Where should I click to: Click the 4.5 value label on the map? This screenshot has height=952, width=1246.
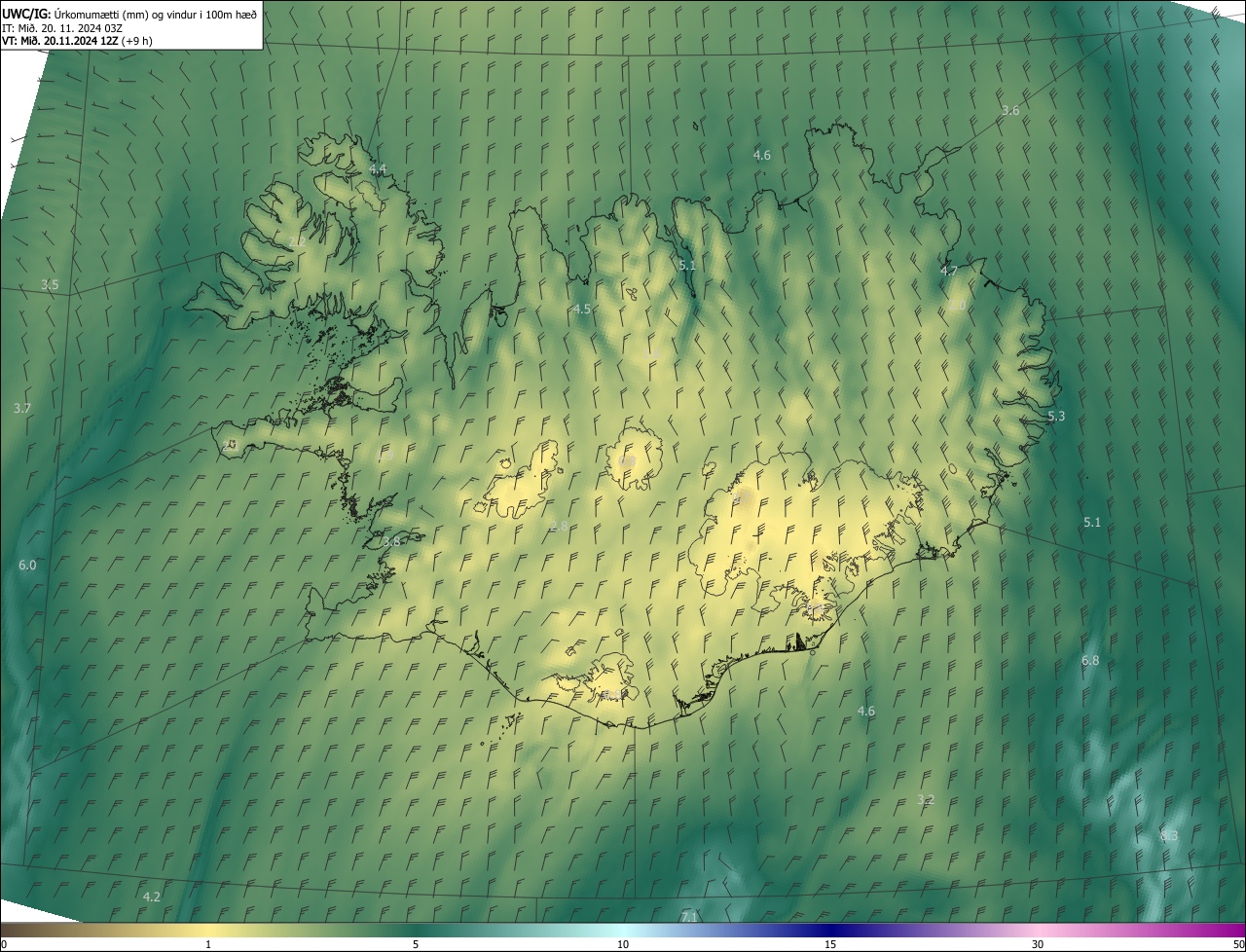[x=582, y=309]
